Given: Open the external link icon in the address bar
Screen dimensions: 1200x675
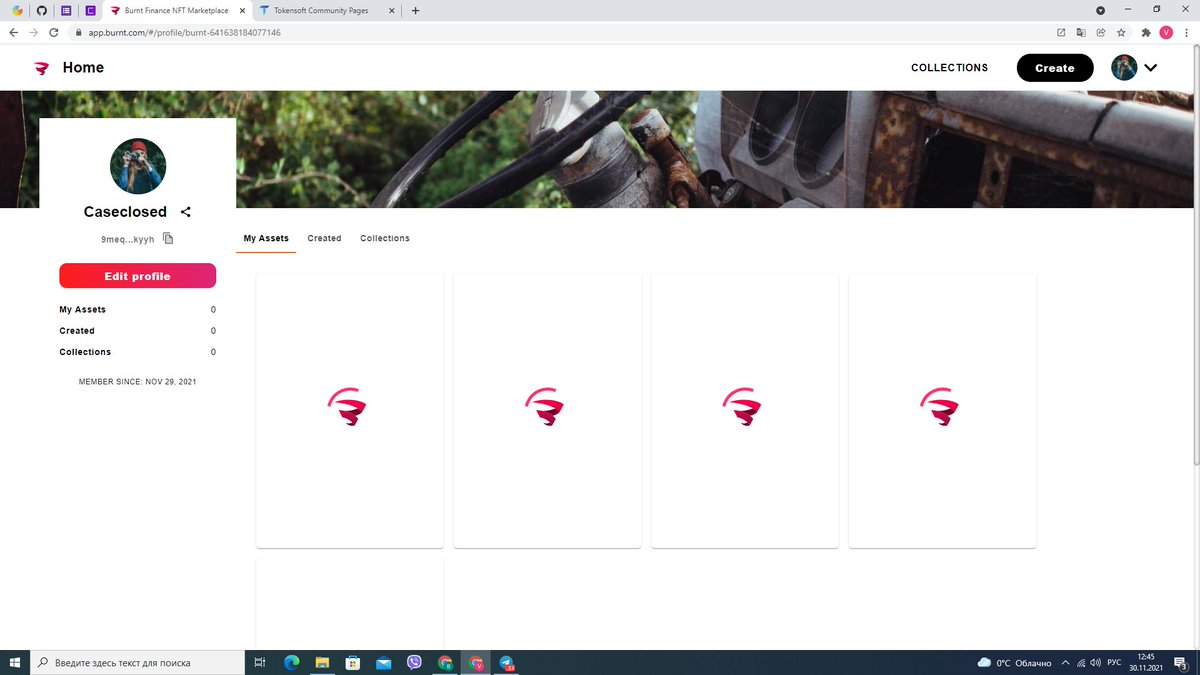Looking at the screenshot, I should [x=1060, y=32].
